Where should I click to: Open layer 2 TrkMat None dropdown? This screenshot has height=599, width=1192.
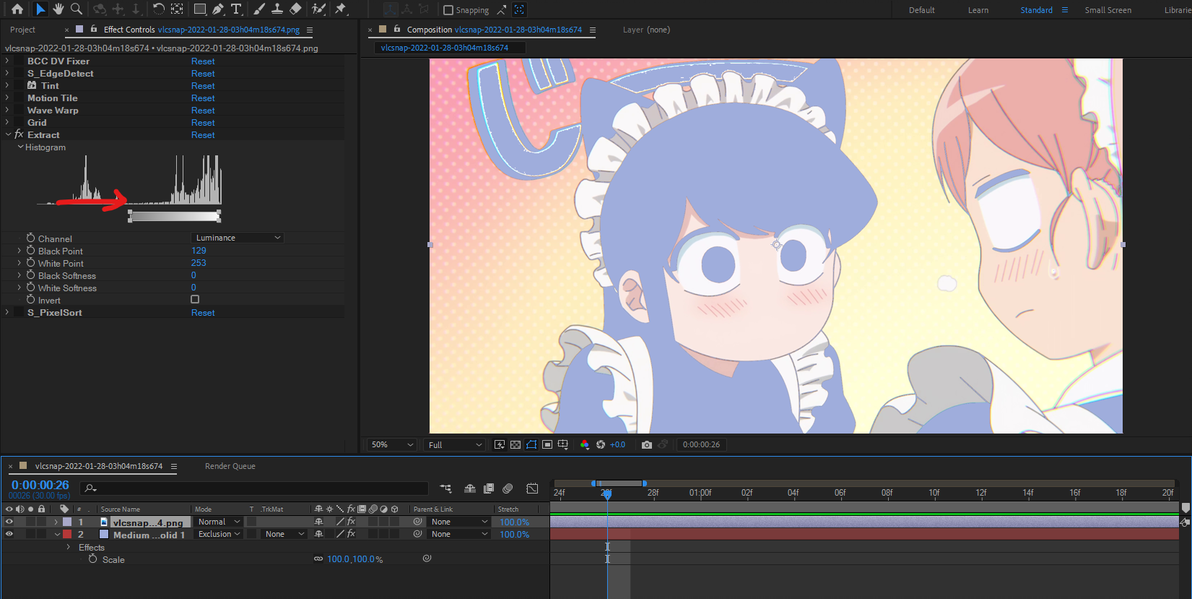[284, 534]
